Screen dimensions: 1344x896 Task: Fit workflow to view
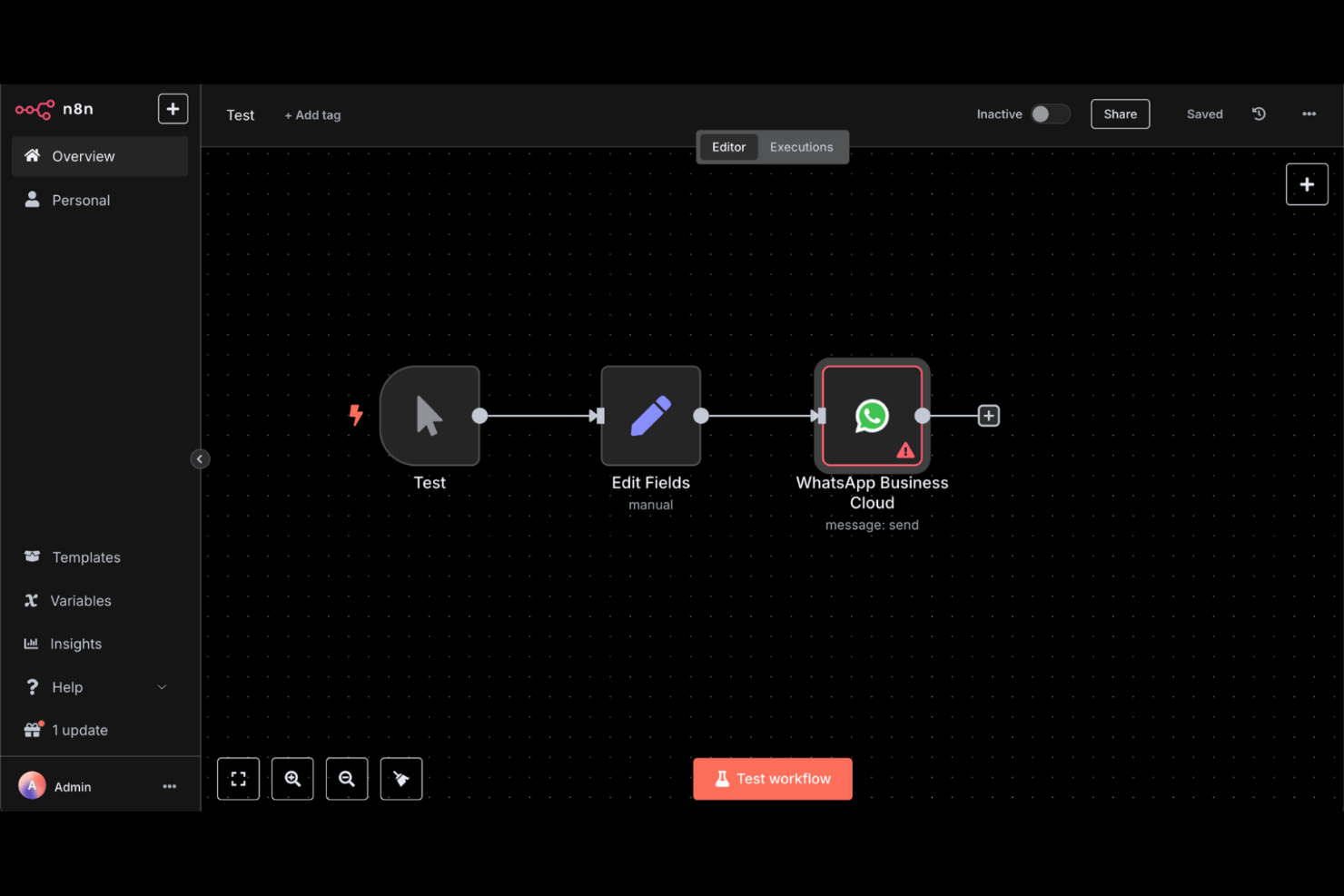tap(238, 779)
